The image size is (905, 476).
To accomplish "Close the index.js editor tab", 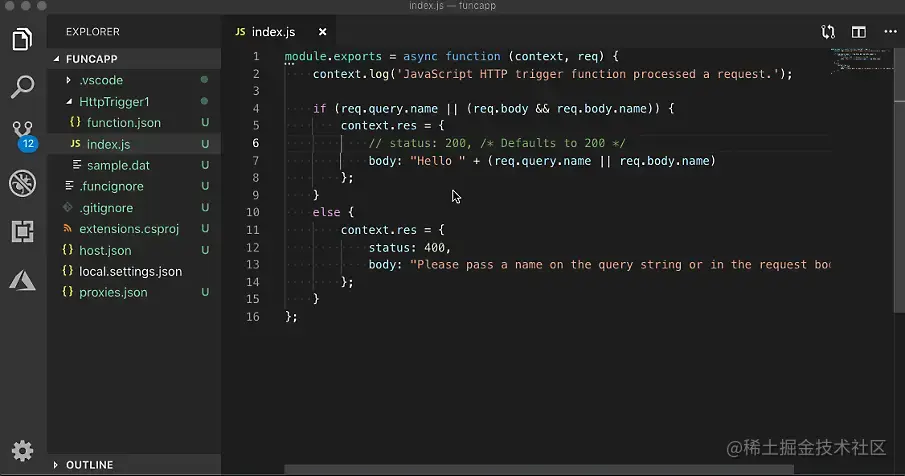I will 323,32.
